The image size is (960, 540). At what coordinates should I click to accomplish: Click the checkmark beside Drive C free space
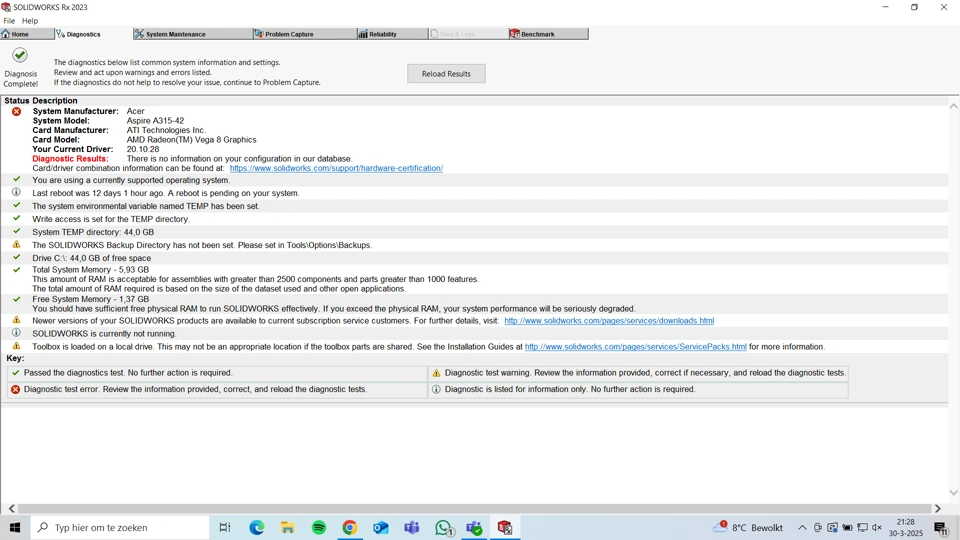(17, 257)
